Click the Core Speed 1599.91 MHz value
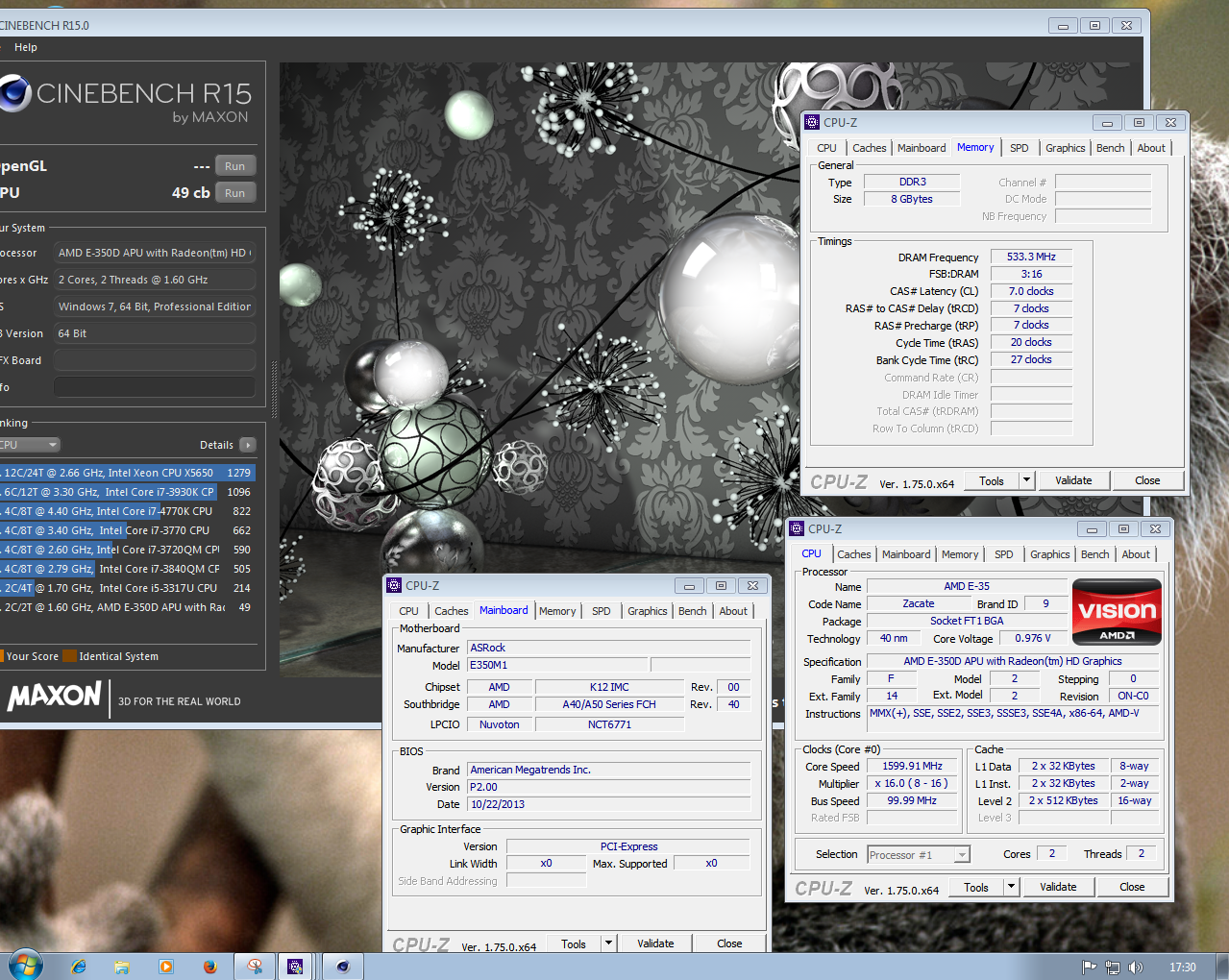1229x980 pixels. [912, 766]
